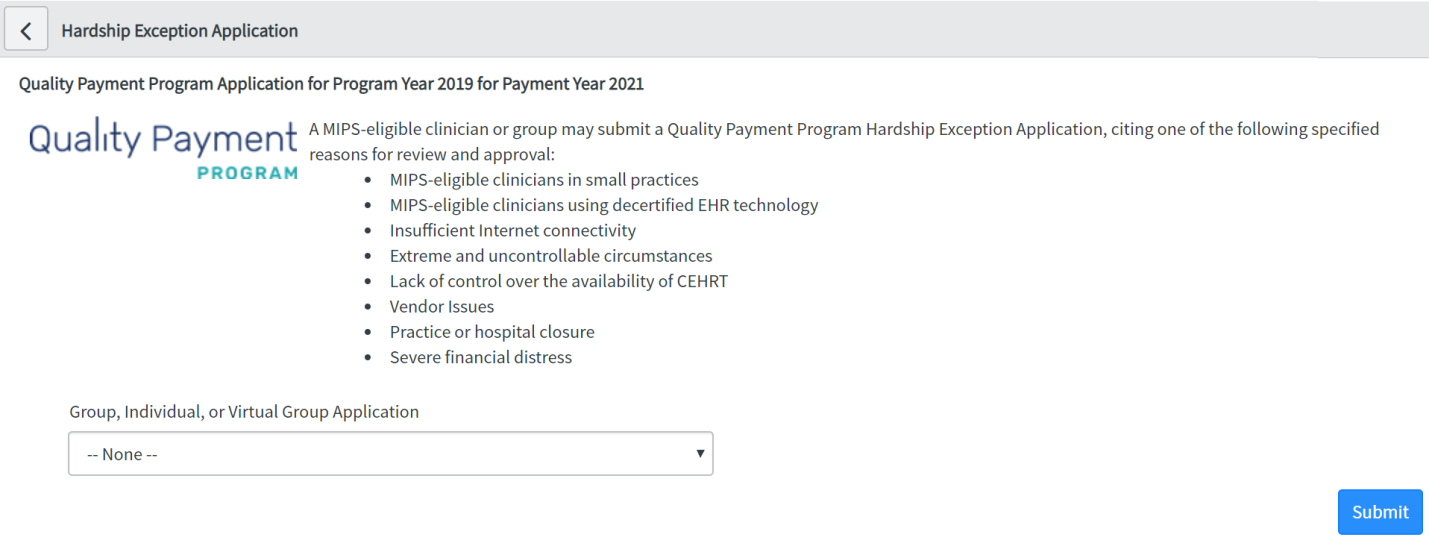Open the Group, Individual, or Virtual Group dropdown
This screenshot has height=546, width=1429.
(390, 454)
